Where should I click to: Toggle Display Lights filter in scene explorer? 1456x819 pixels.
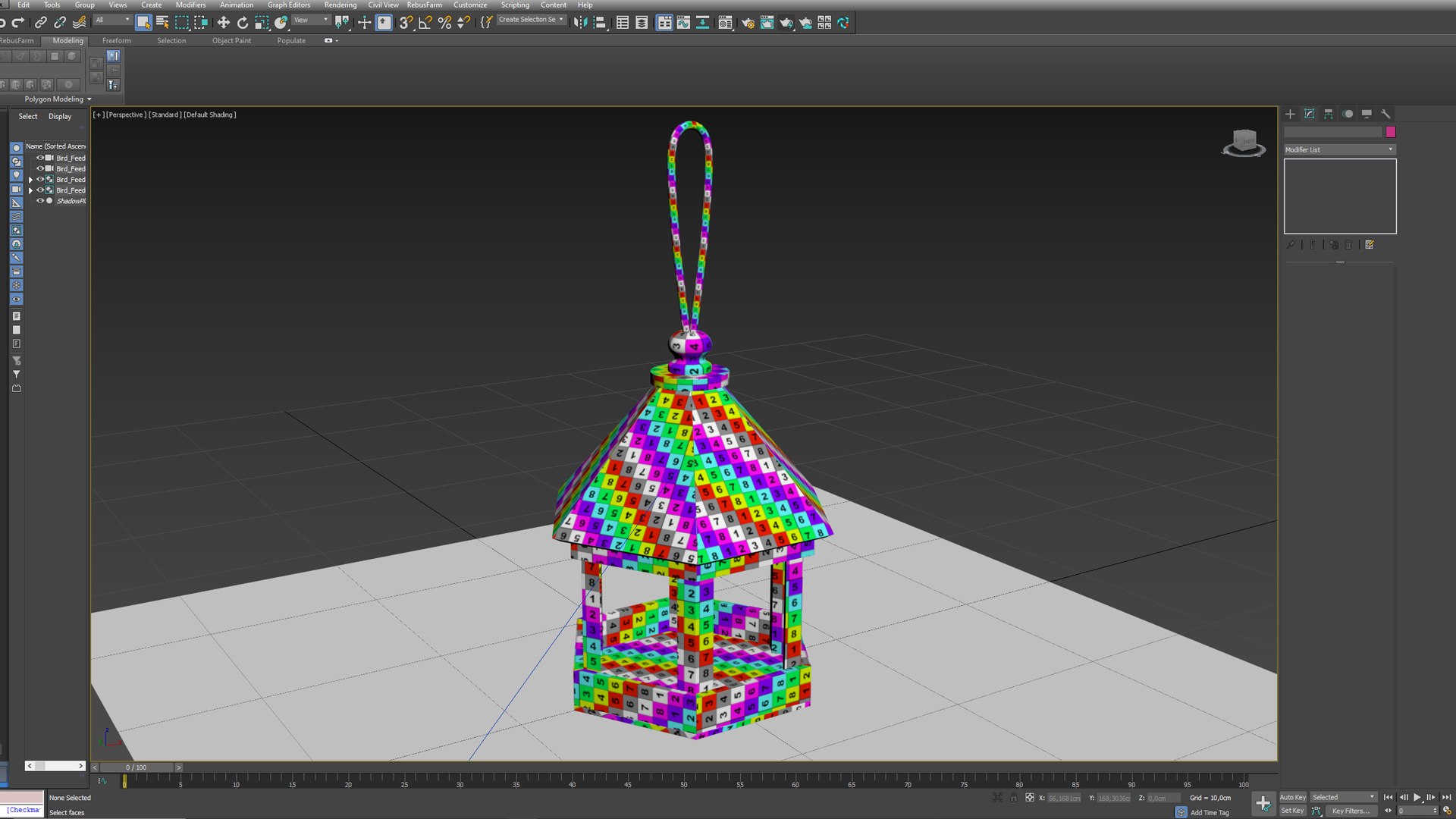pos(16,175)
